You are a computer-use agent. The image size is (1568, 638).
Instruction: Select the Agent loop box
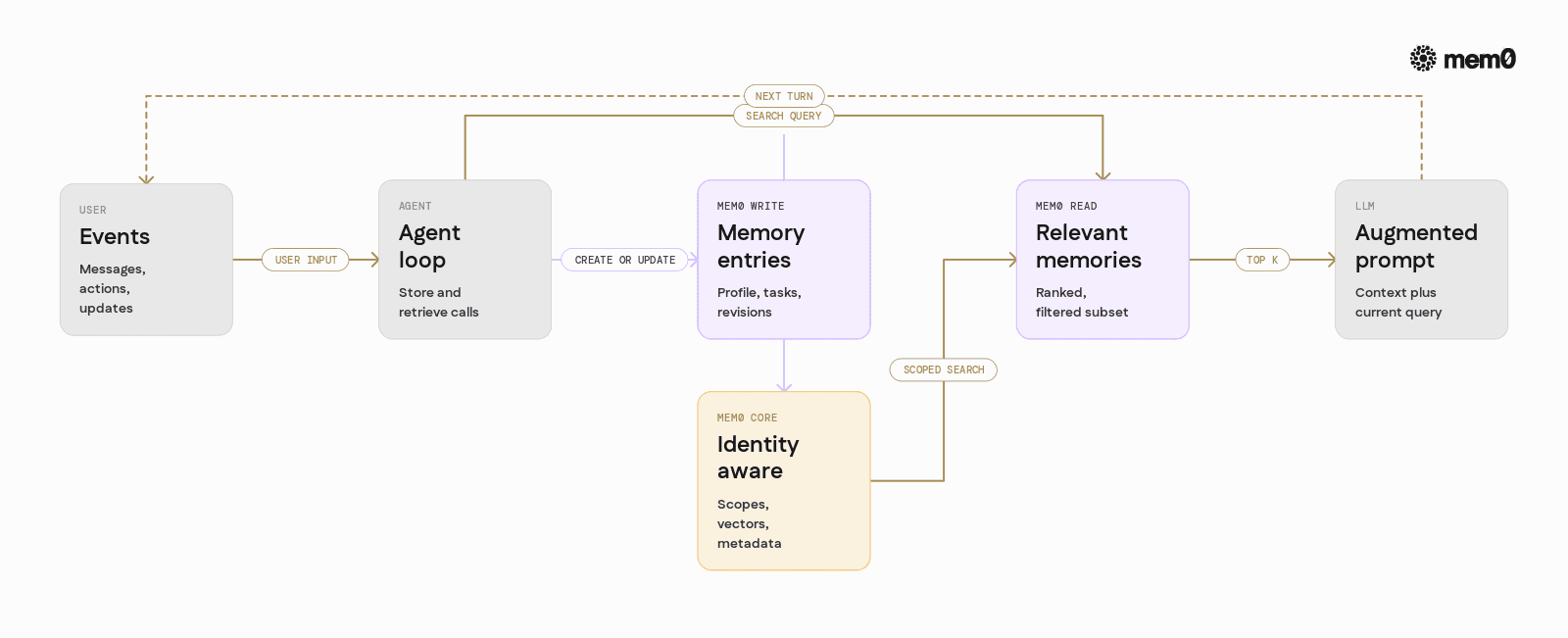(x=465, y=260)
